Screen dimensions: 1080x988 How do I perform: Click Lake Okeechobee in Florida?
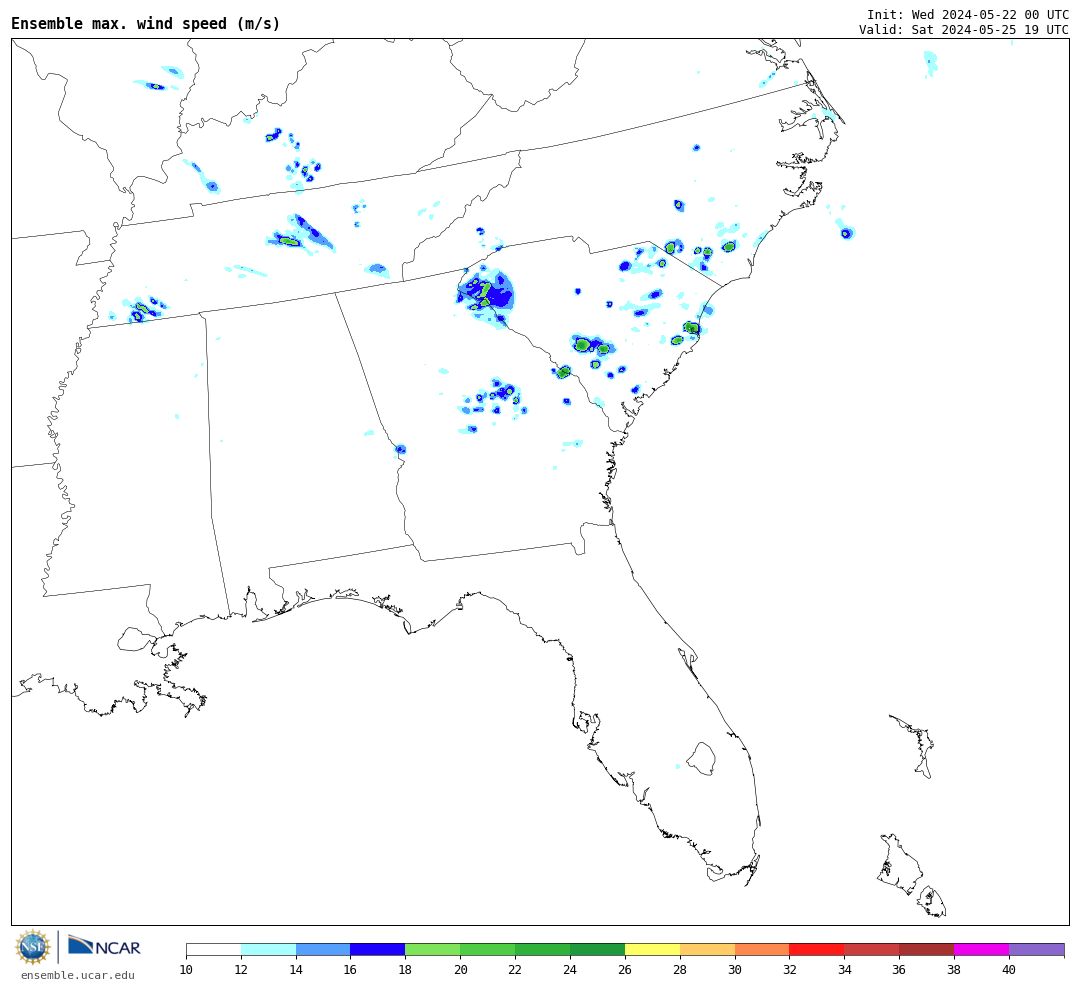coord(701,759)
